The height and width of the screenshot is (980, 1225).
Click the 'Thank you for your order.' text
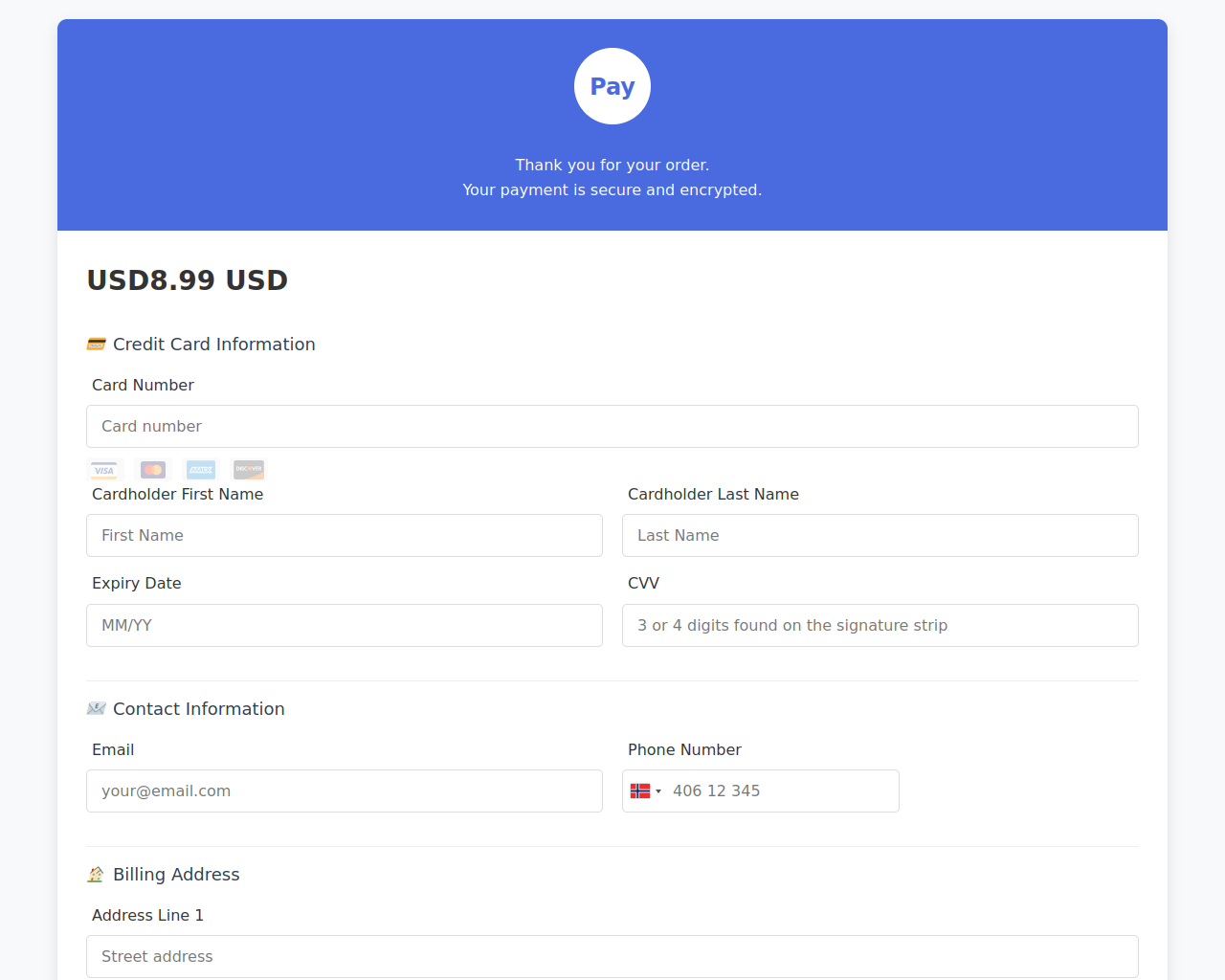tap(612, 165)
